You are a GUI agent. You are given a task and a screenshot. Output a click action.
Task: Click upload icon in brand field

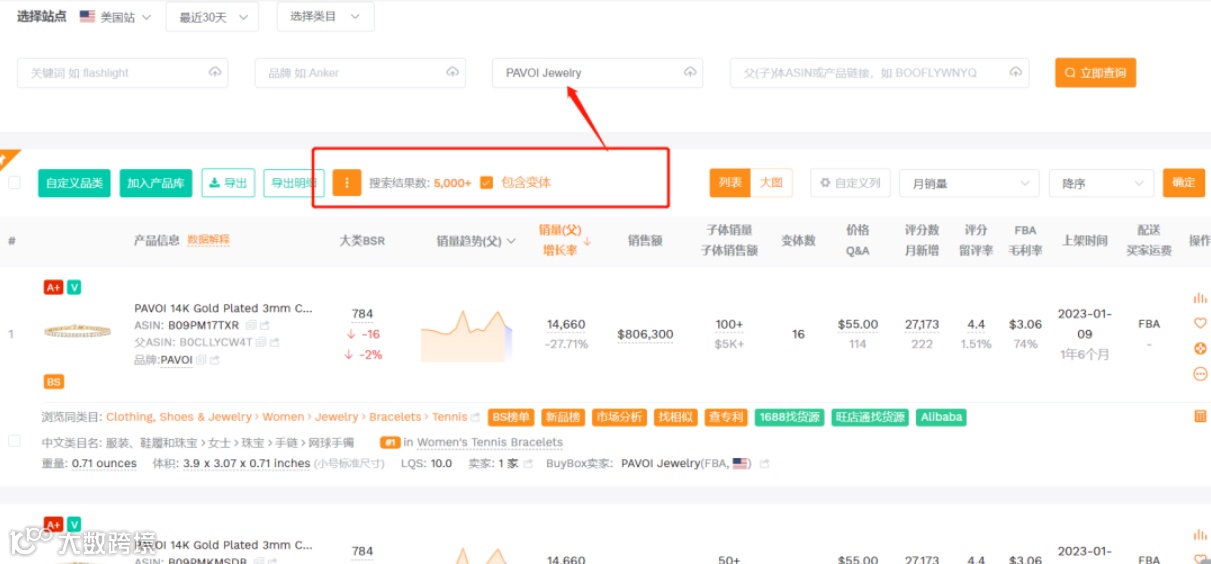(x=452, y=73)
